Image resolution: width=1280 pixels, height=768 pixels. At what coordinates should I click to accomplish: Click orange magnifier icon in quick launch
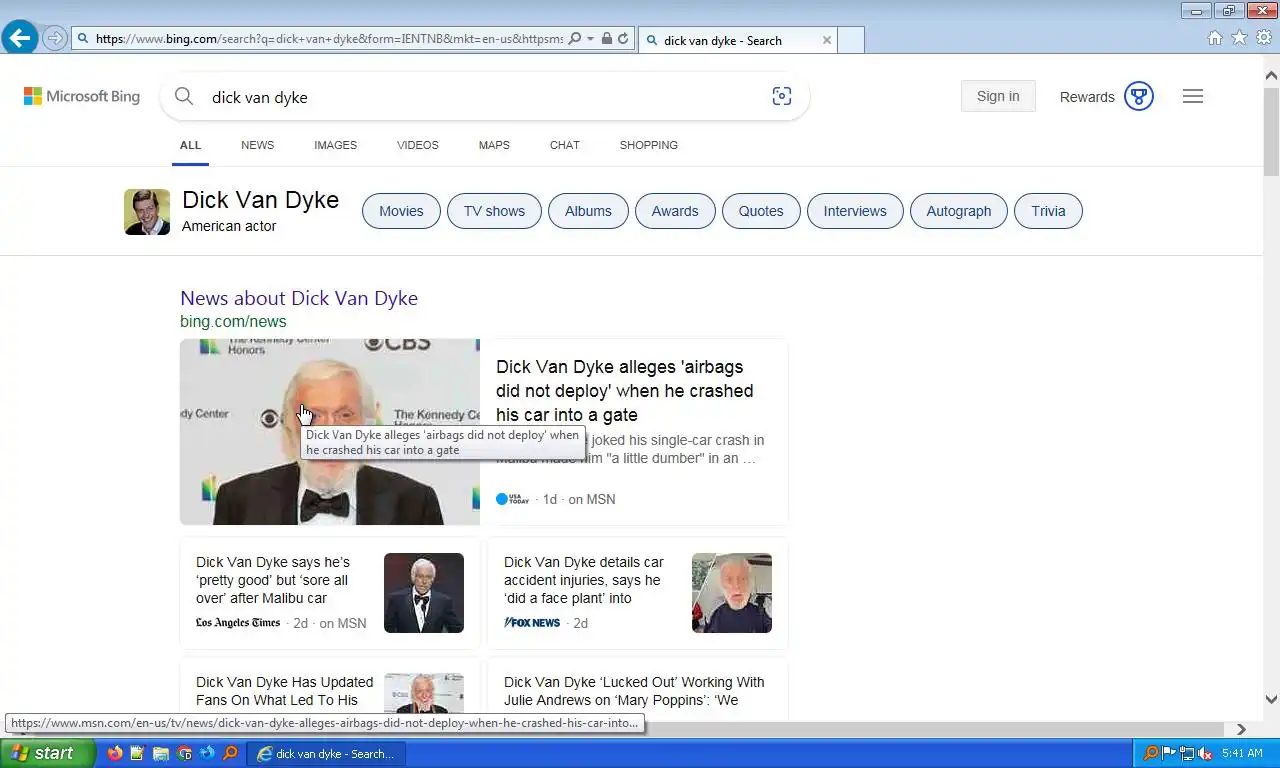(230, 753)
